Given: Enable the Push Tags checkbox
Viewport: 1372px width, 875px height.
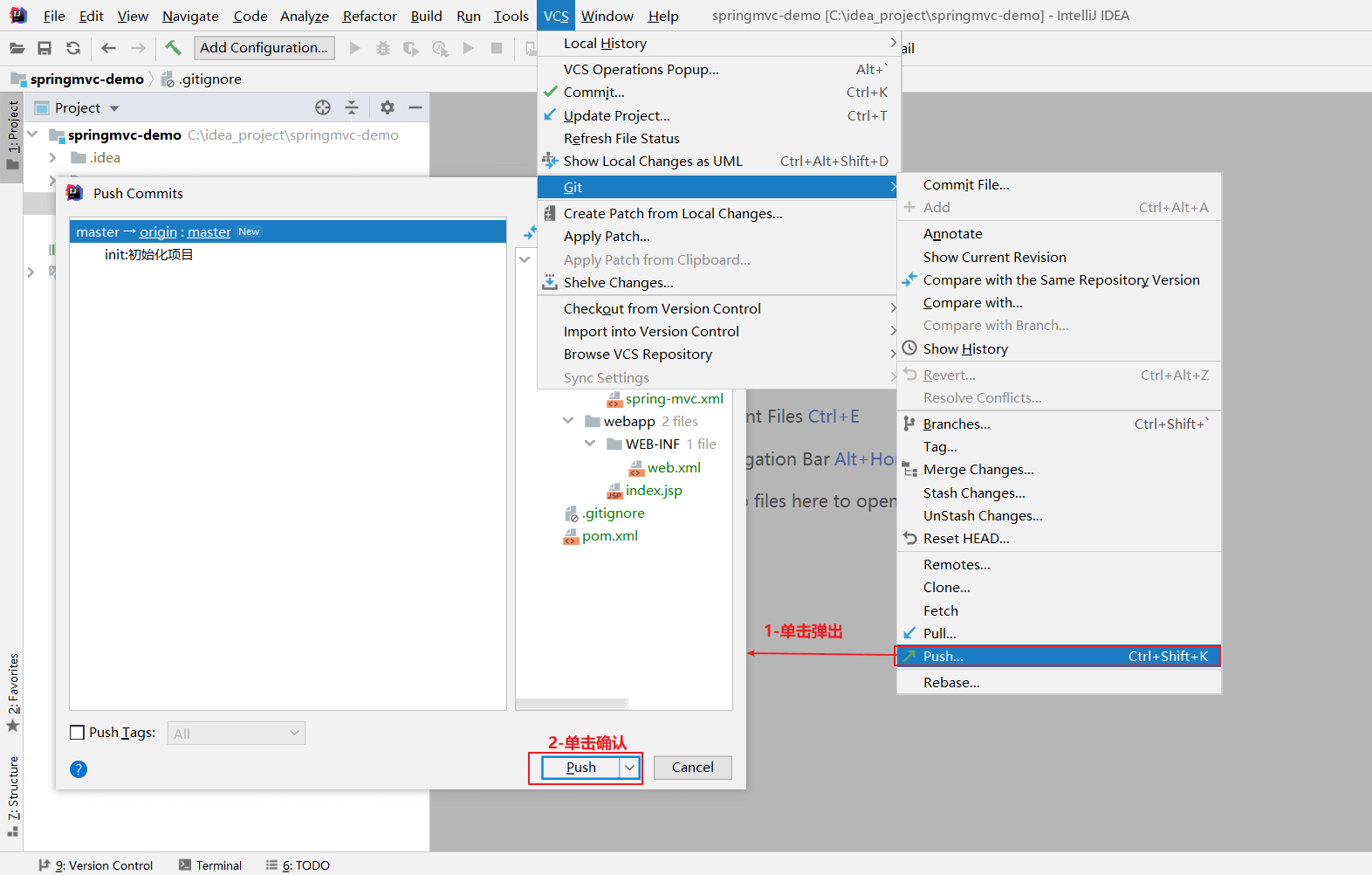Looking at the screenshot, I should pos(78,733).
